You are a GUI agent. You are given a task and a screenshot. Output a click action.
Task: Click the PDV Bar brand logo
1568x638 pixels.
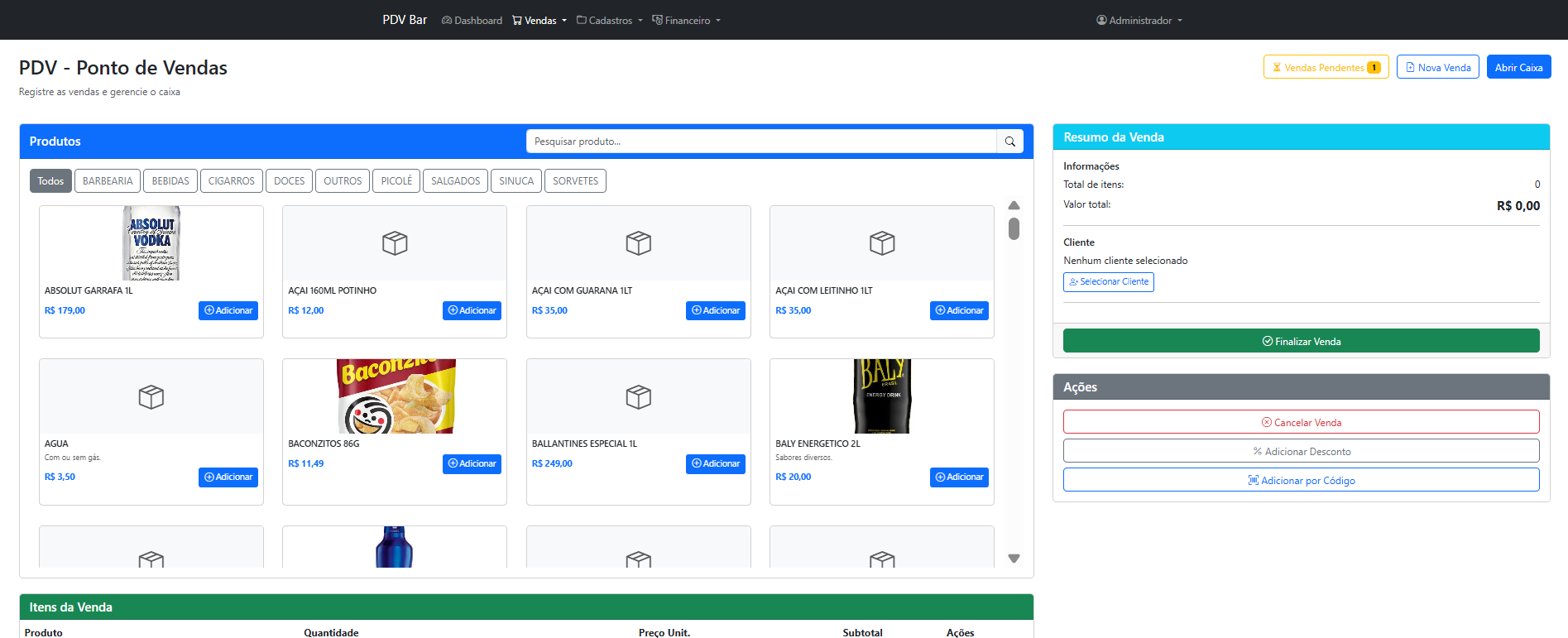[x=405, y=20]
